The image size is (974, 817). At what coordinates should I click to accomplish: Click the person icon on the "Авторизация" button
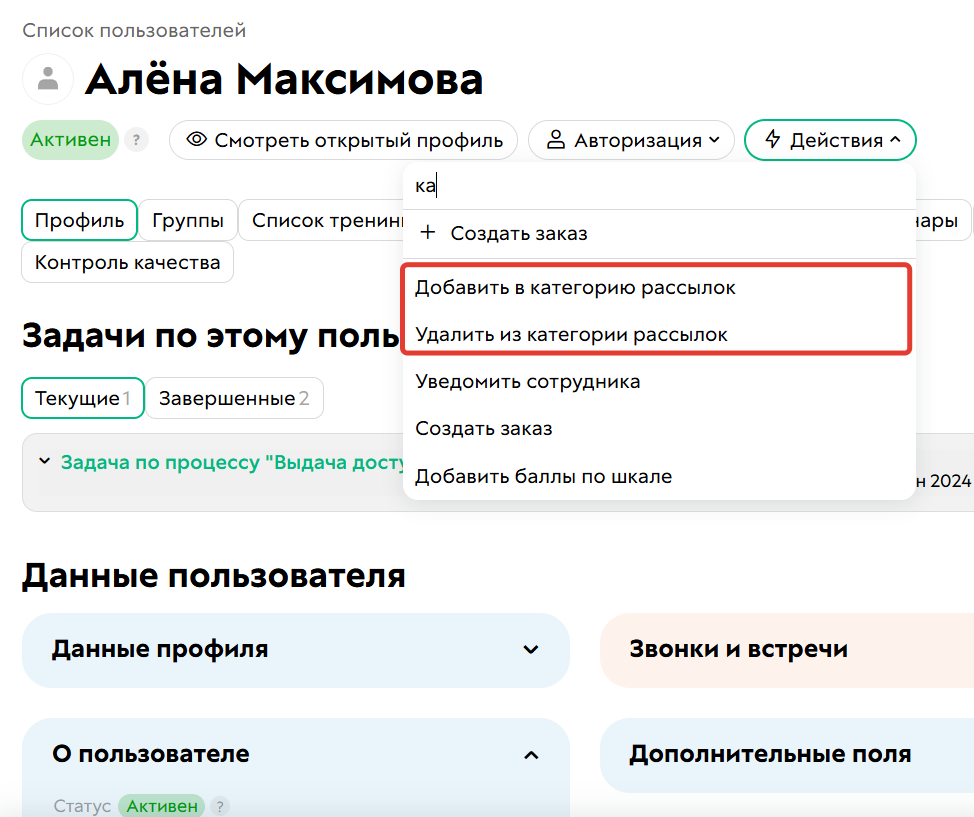pyautogui.click(x=556, y=140)
